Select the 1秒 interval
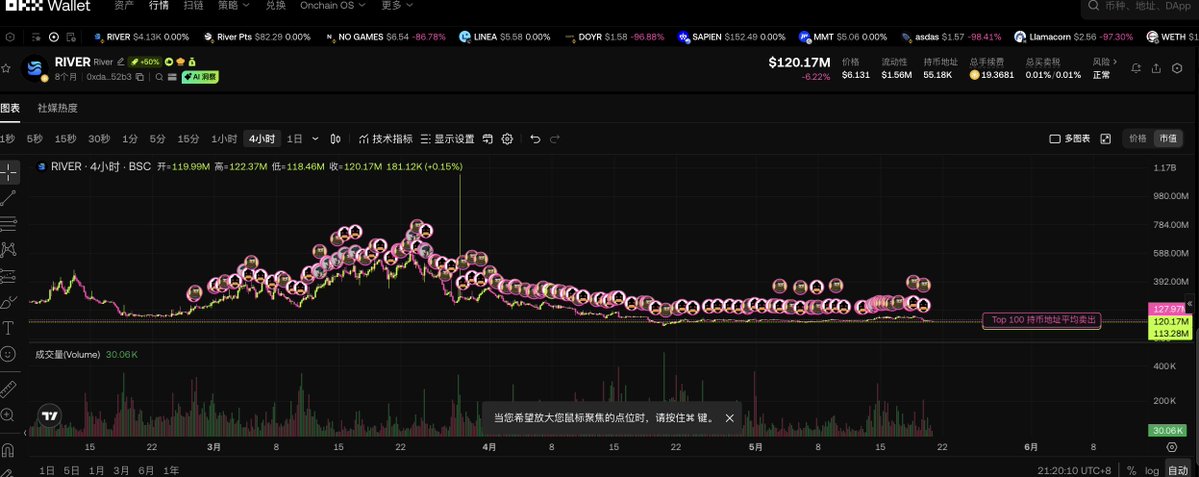This screenshot has height=477, width=1199. click(x=7, y=139)
